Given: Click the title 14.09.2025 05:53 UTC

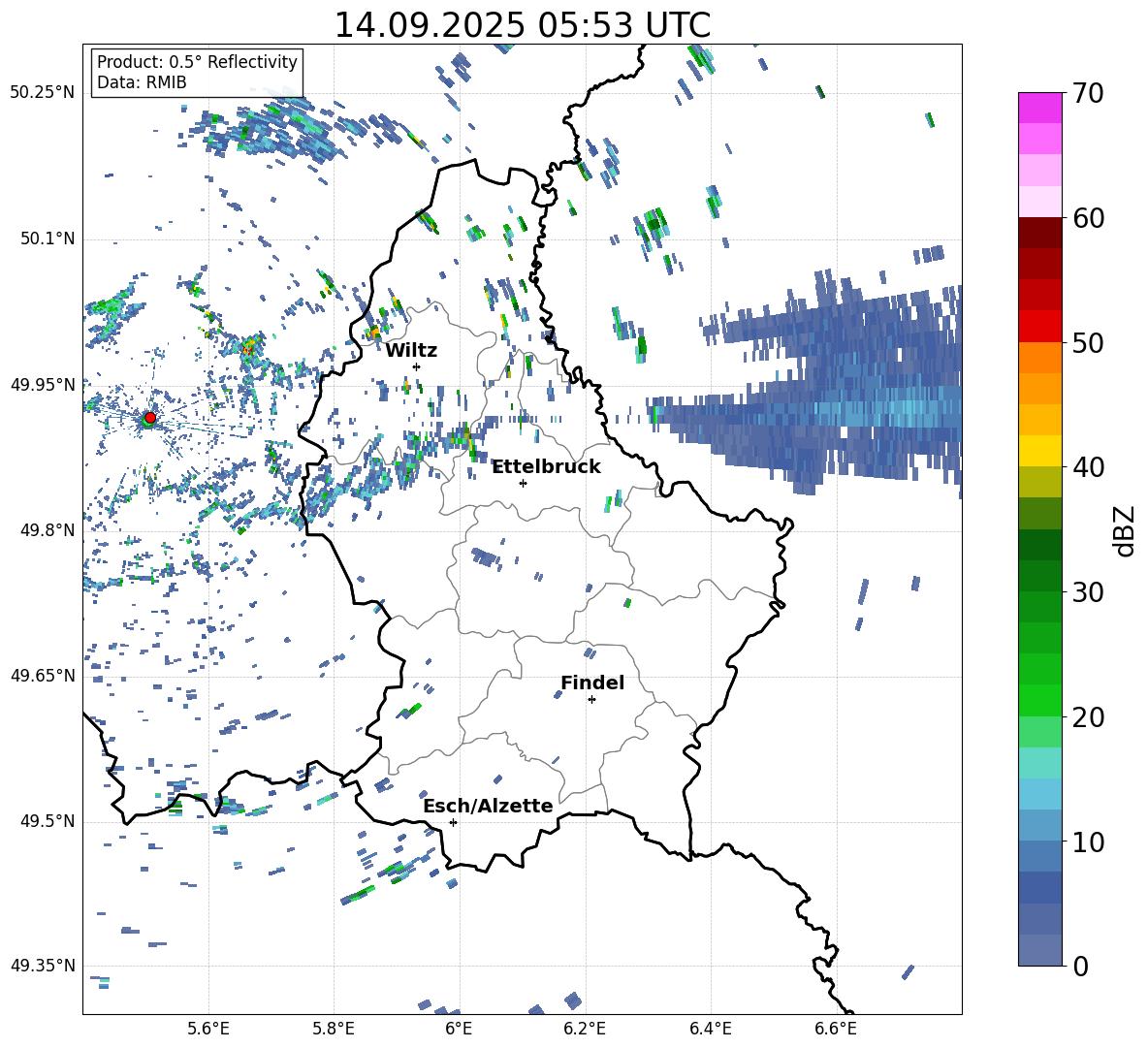Looking at the screenshot, I should (x=522, y=25).
